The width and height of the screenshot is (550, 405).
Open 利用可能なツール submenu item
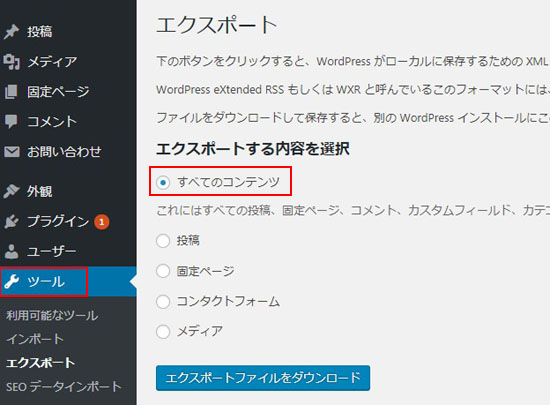tap(52, 315)
